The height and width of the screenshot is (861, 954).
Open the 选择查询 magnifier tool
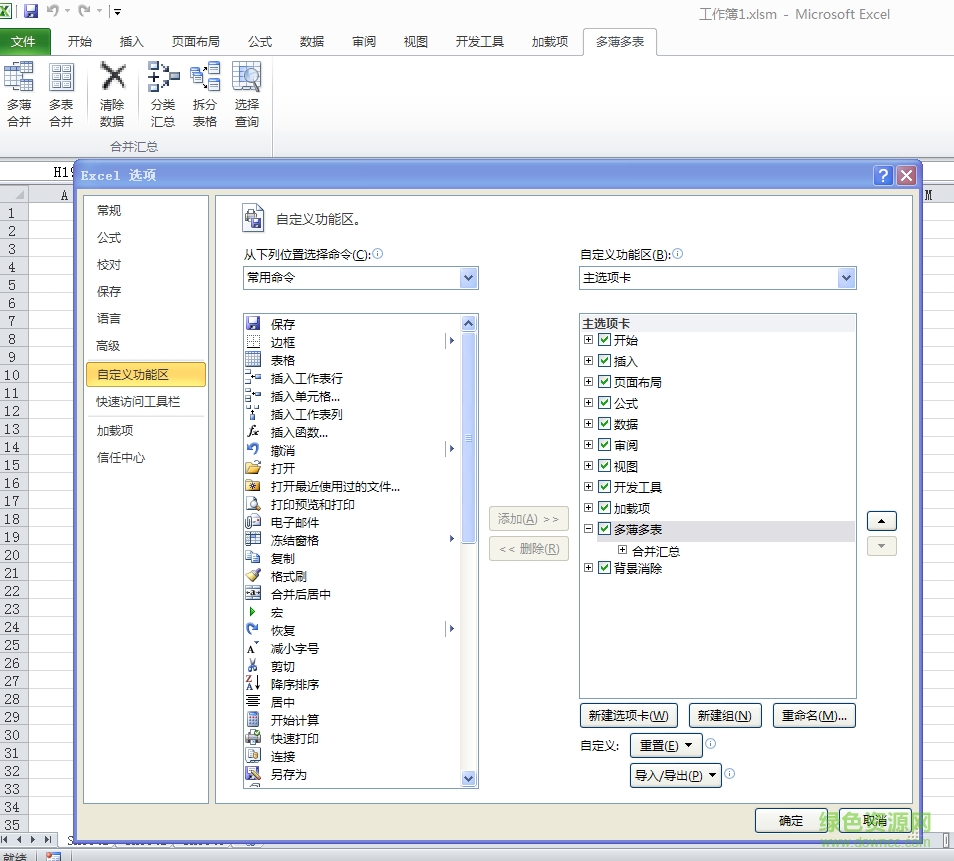click(246, 93)
